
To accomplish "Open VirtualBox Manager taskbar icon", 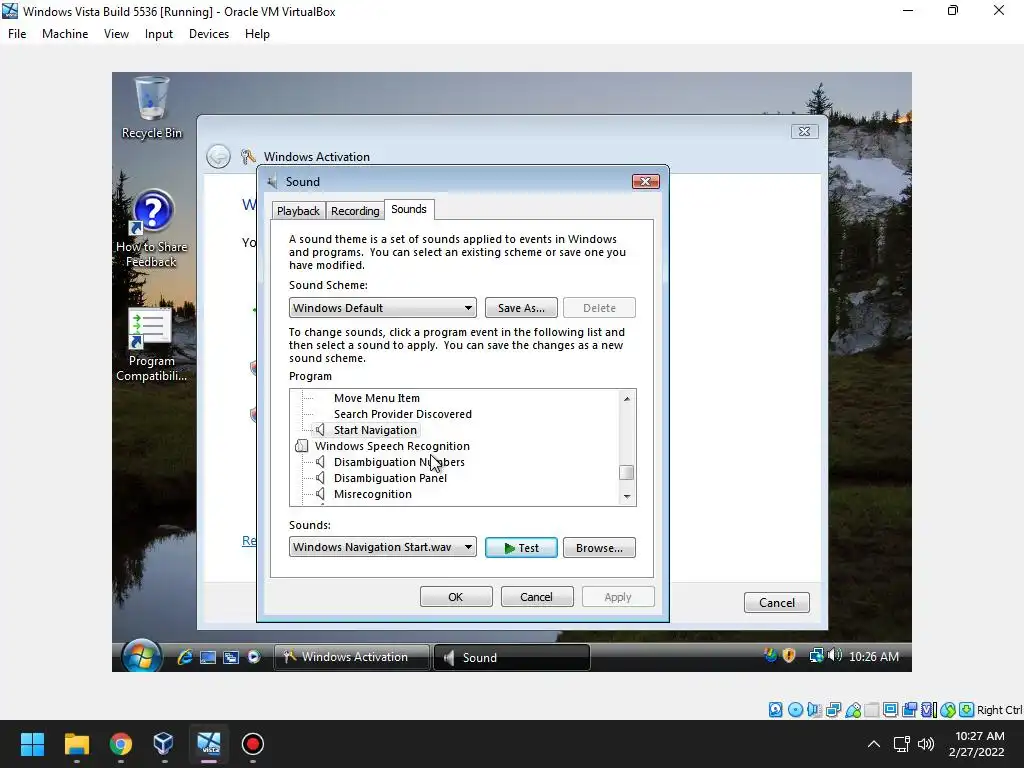I will pyautogui.click(x=164, y=744).
